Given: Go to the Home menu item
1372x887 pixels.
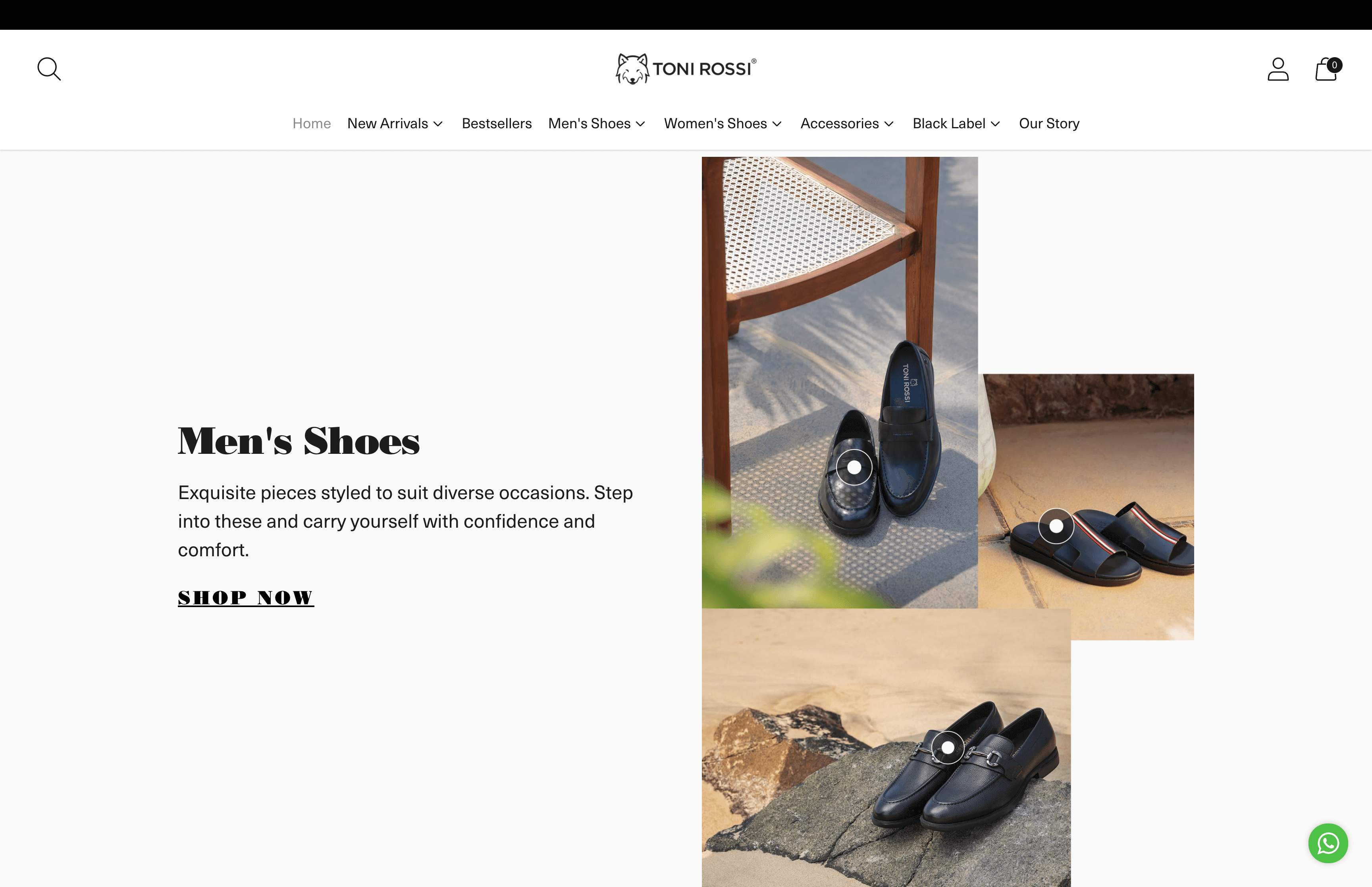Looking at the screenshot, I should pos(312,123).
